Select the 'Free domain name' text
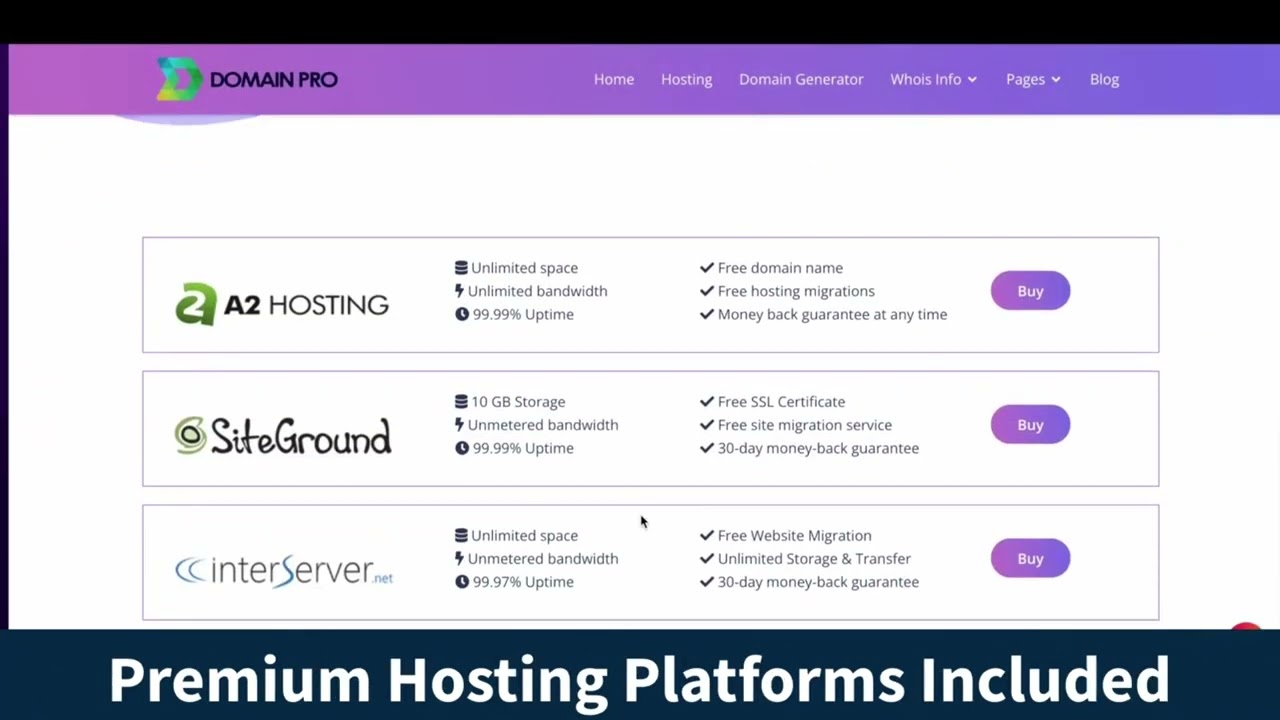 pos(780,268)
